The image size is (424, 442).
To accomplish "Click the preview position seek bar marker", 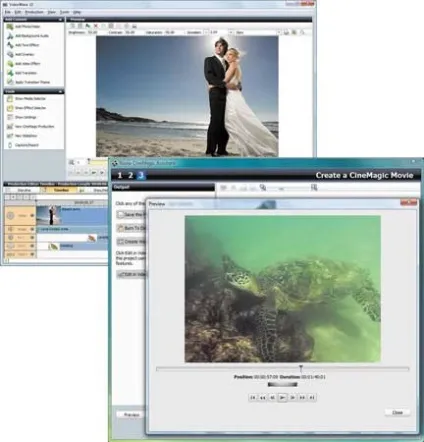I will click(301, 368).
